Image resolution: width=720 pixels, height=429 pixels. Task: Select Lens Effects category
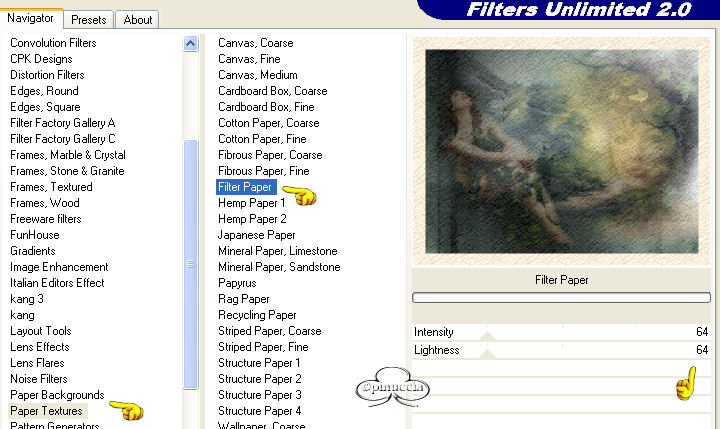[x=39, y=347]
